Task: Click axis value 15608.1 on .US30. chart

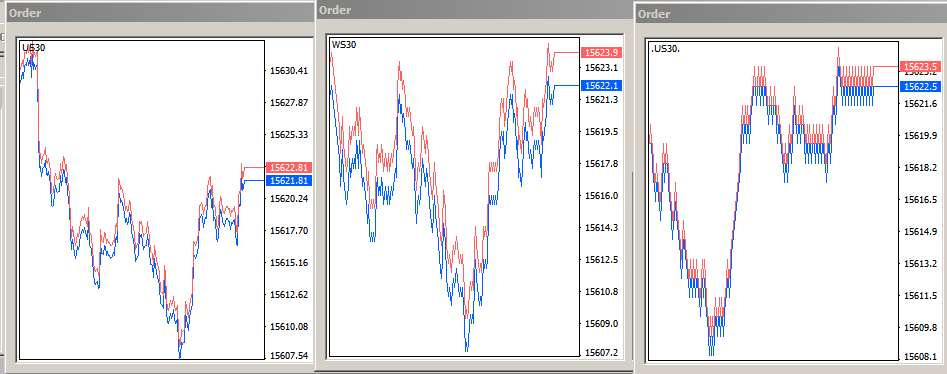Action: [920, 356]
